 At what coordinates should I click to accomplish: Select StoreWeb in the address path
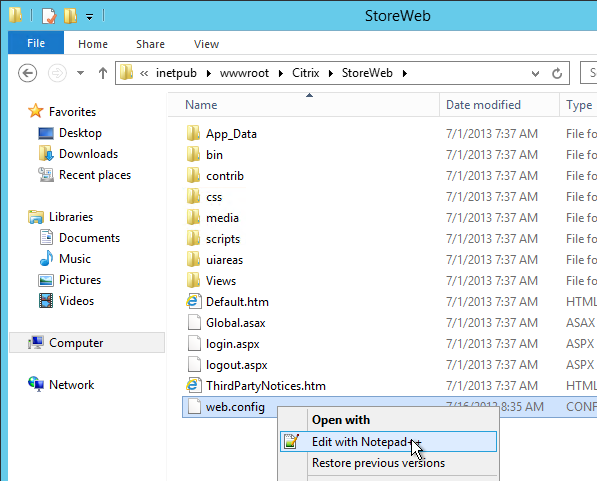pyautogui.click(x=367, y=73)
